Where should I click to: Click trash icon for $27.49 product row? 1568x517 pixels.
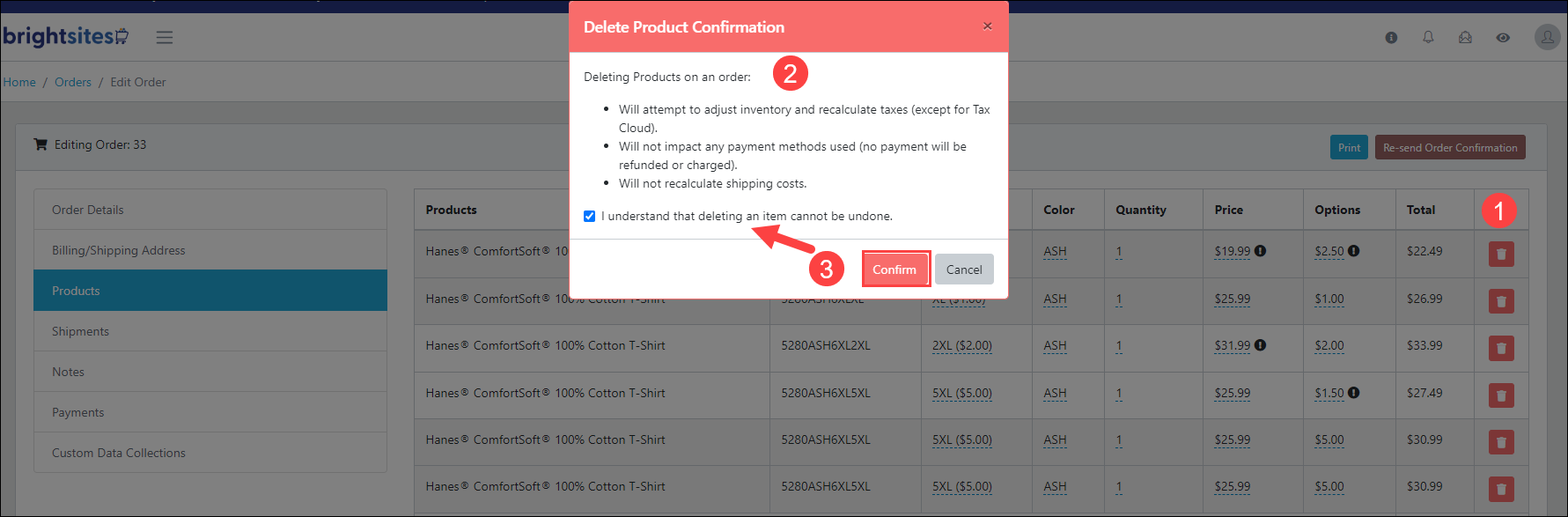[1501, 395]
